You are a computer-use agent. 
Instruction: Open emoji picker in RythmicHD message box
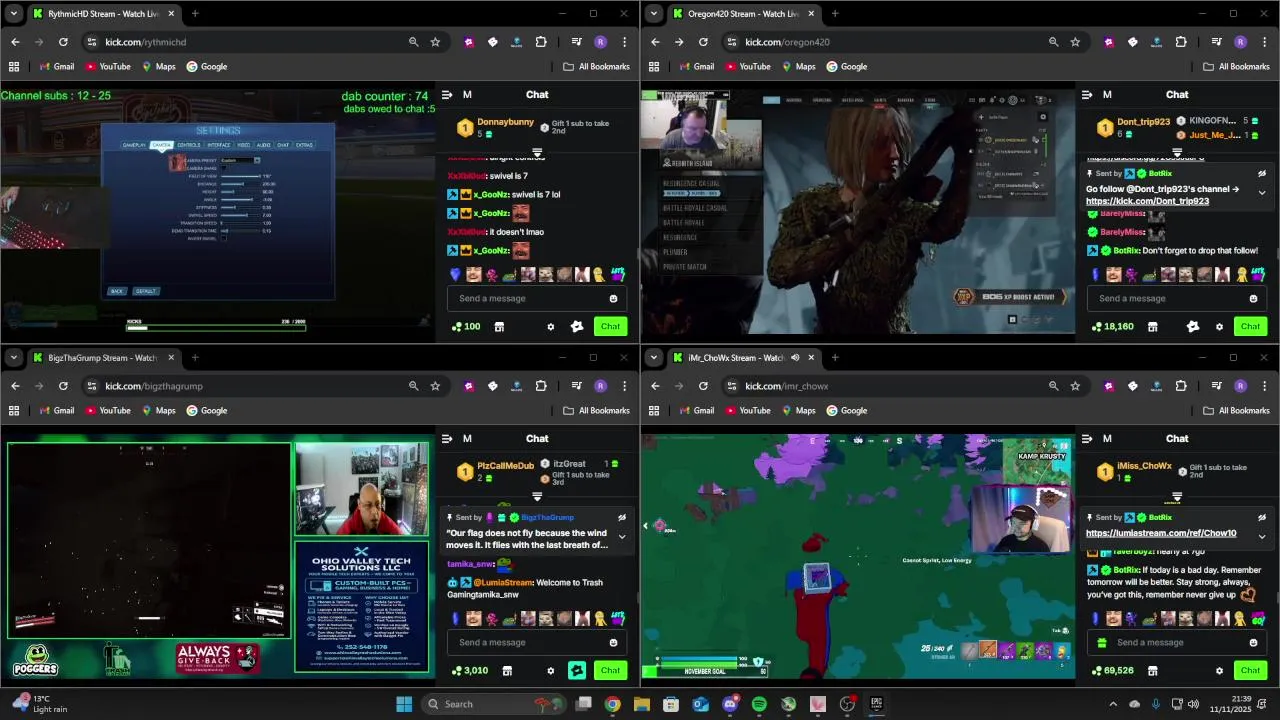click(613, 298)
